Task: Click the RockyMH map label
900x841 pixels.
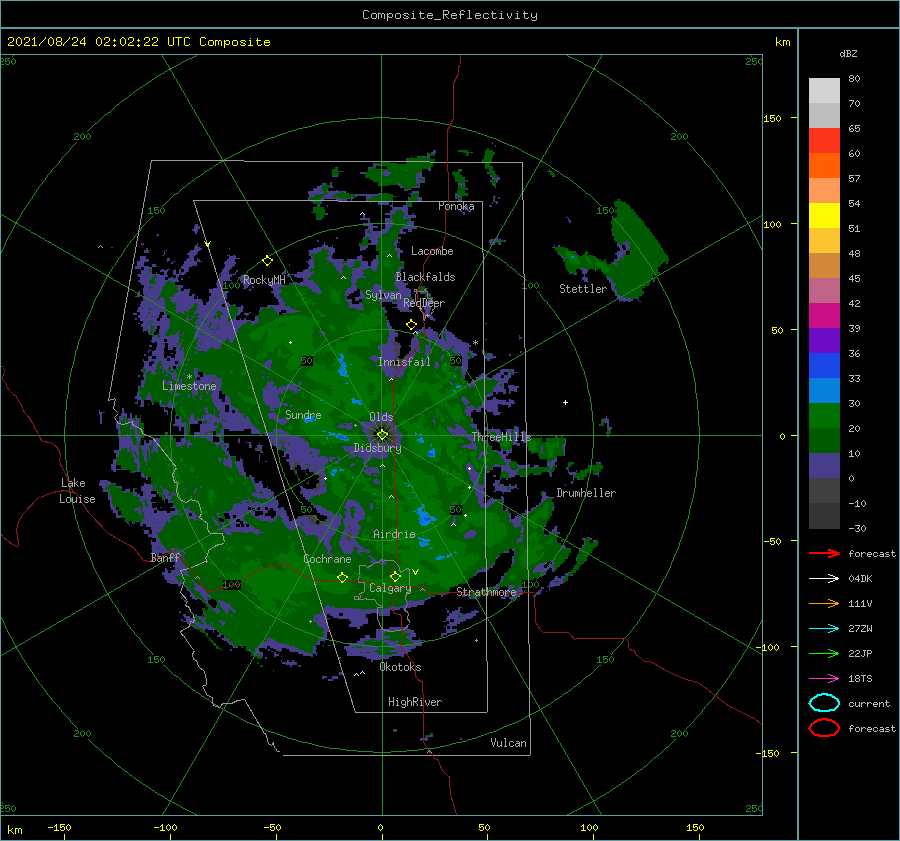Action: [x=264, y=280]
